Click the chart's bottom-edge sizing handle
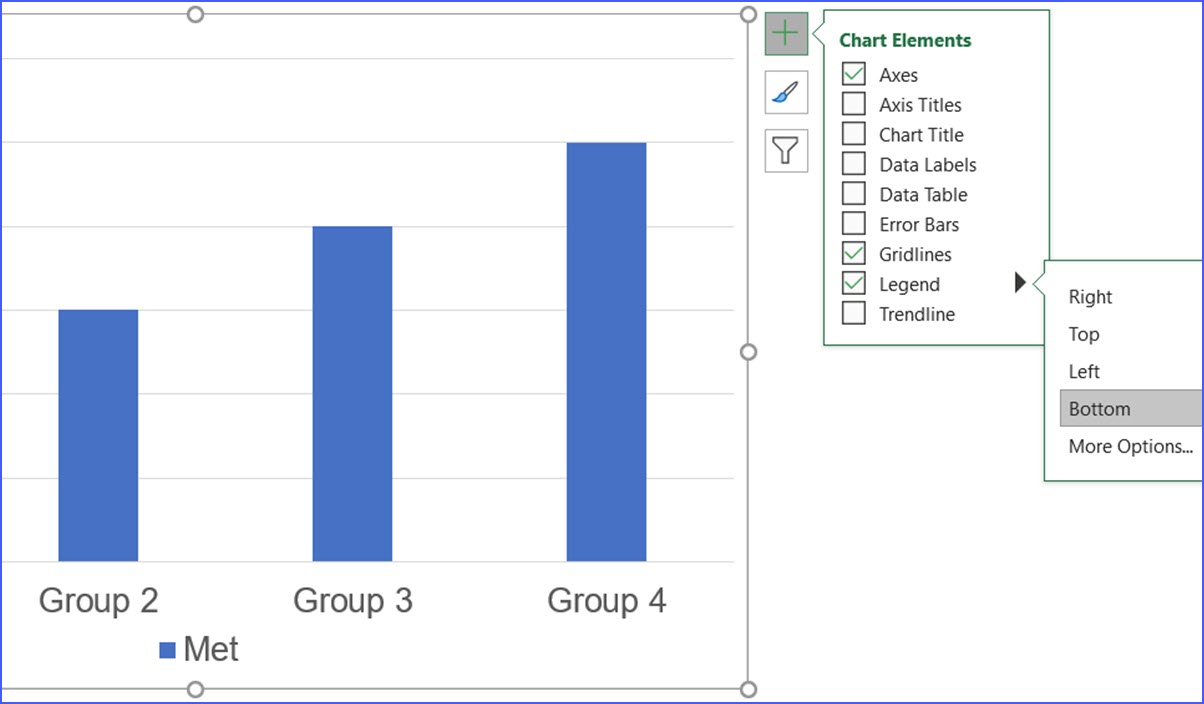This screenshot has height=704, width=1204. click(x=195, y=689)
